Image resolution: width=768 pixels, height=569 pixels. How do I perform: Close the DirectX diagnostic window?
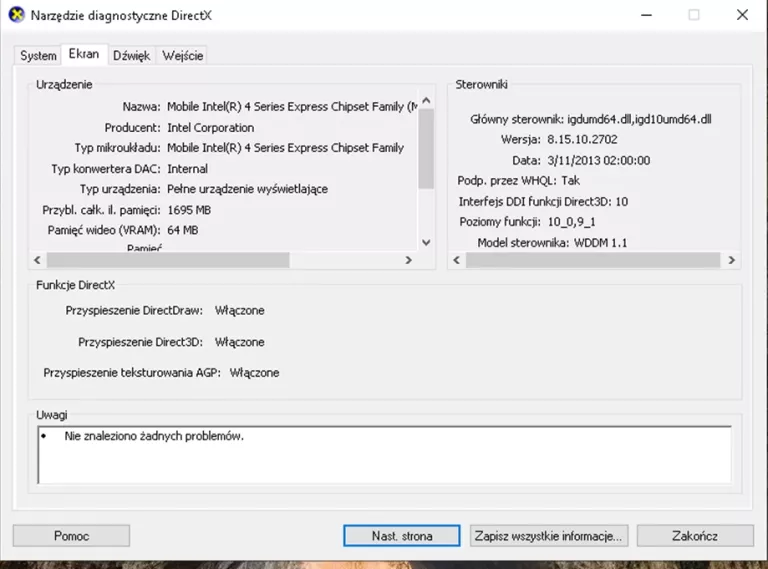tap(743, 15)
